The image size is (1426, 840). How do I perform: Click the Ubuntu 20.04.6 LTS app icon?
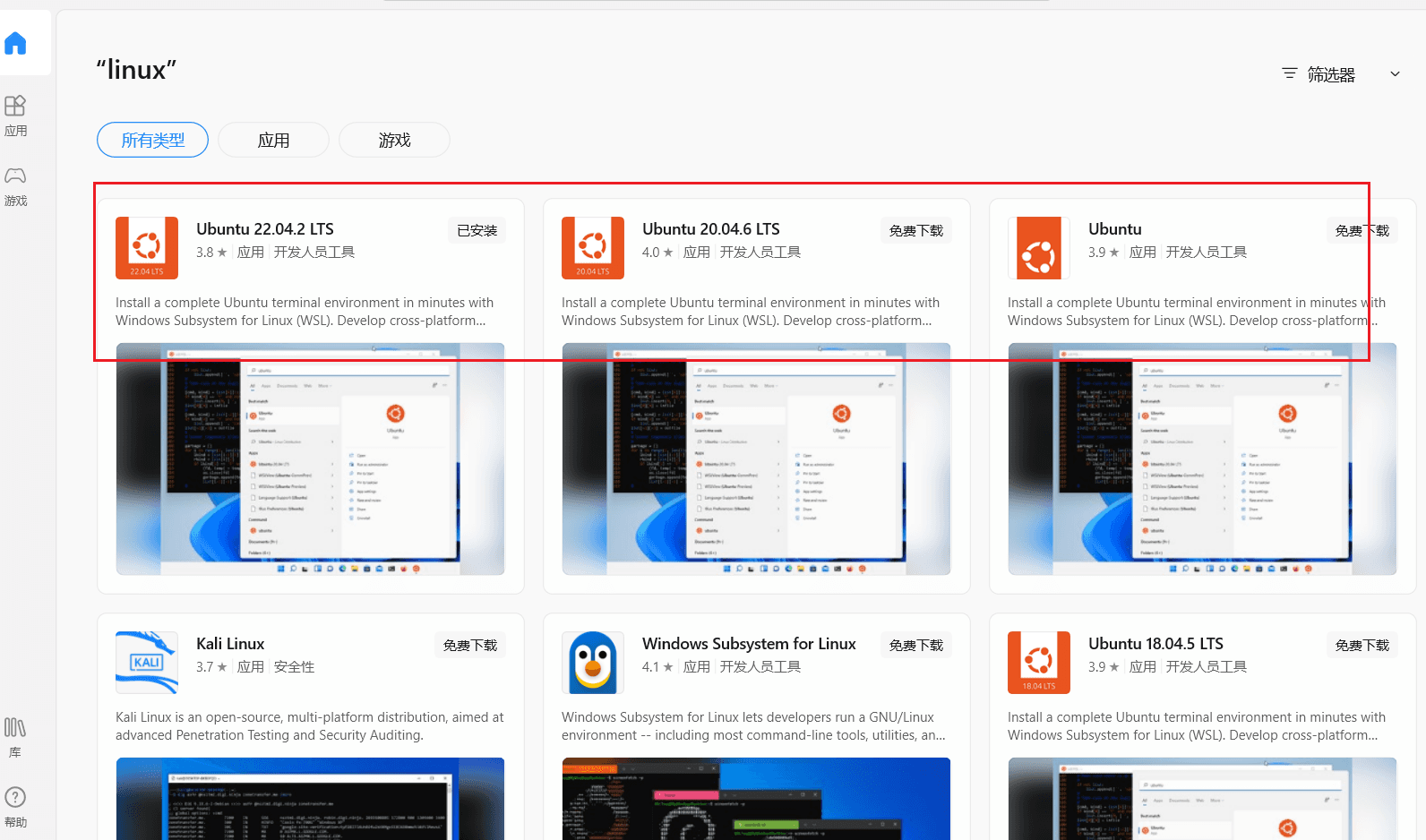(x=593, y=248)
